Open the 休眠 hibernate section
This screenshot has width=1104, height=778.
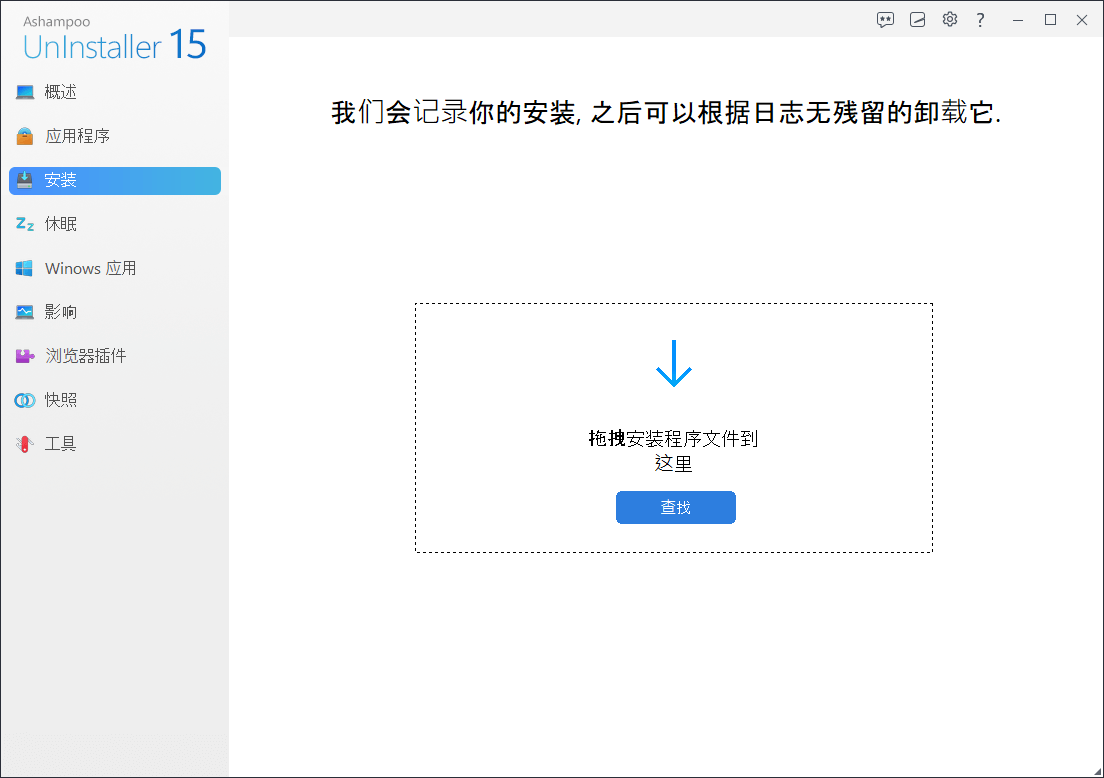pyautogui.click(x=115, y=224)
